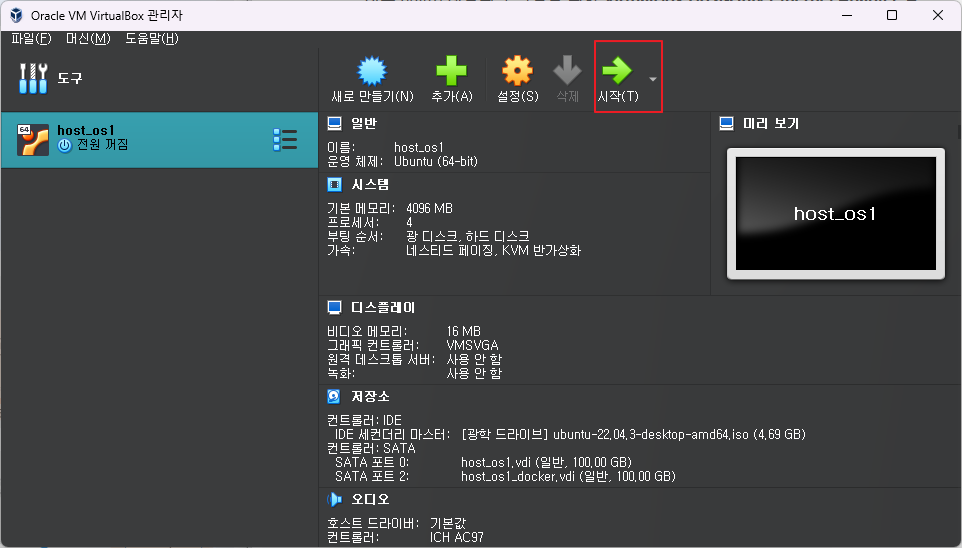Click the host_os1 preview thumbnail
962x548 pixels.
pos(836,214)
